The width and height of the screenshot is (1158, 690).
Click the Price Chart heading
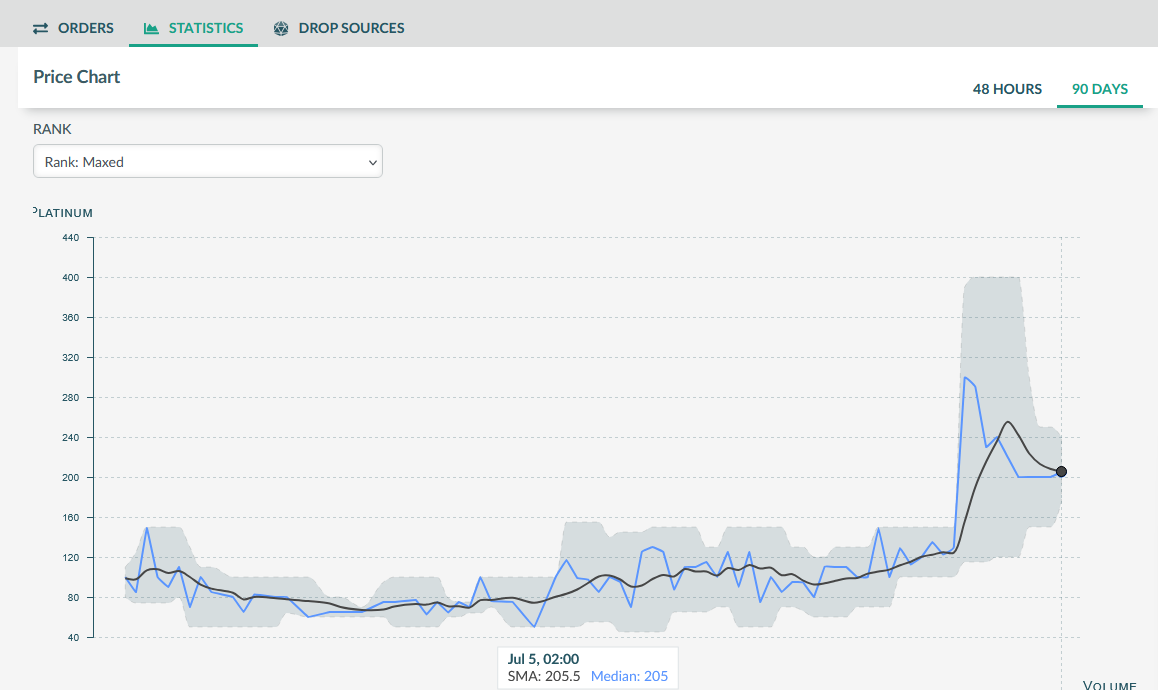tap(77, 77)
